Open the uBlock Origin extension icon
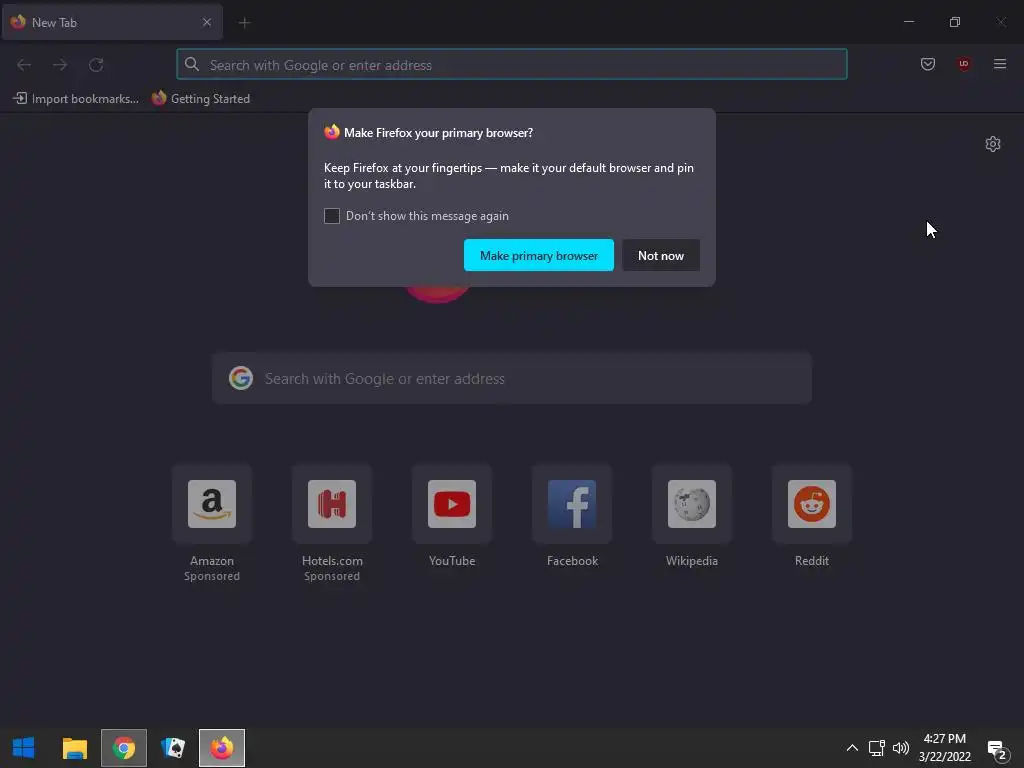1024x768 pixels. (963, 64)
